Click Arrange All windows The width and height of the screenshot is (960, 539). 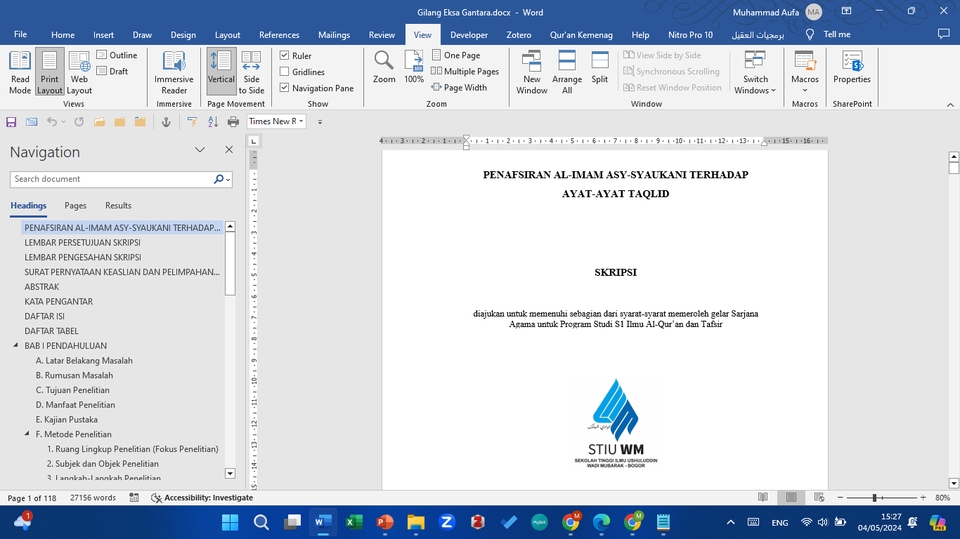(x=567, y=72)
